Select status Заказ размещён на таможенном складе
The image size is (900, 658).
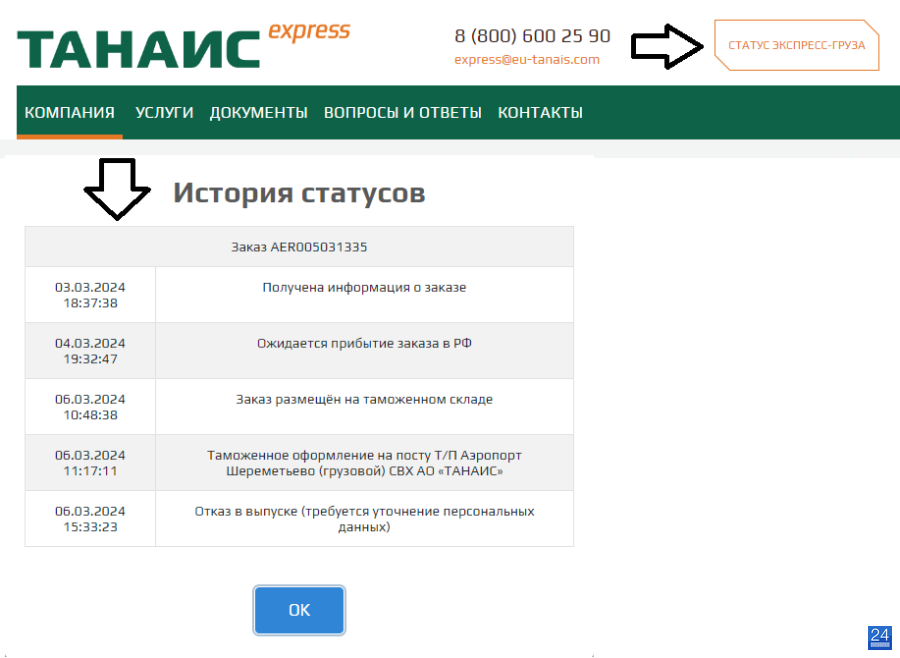coord(364,400)
